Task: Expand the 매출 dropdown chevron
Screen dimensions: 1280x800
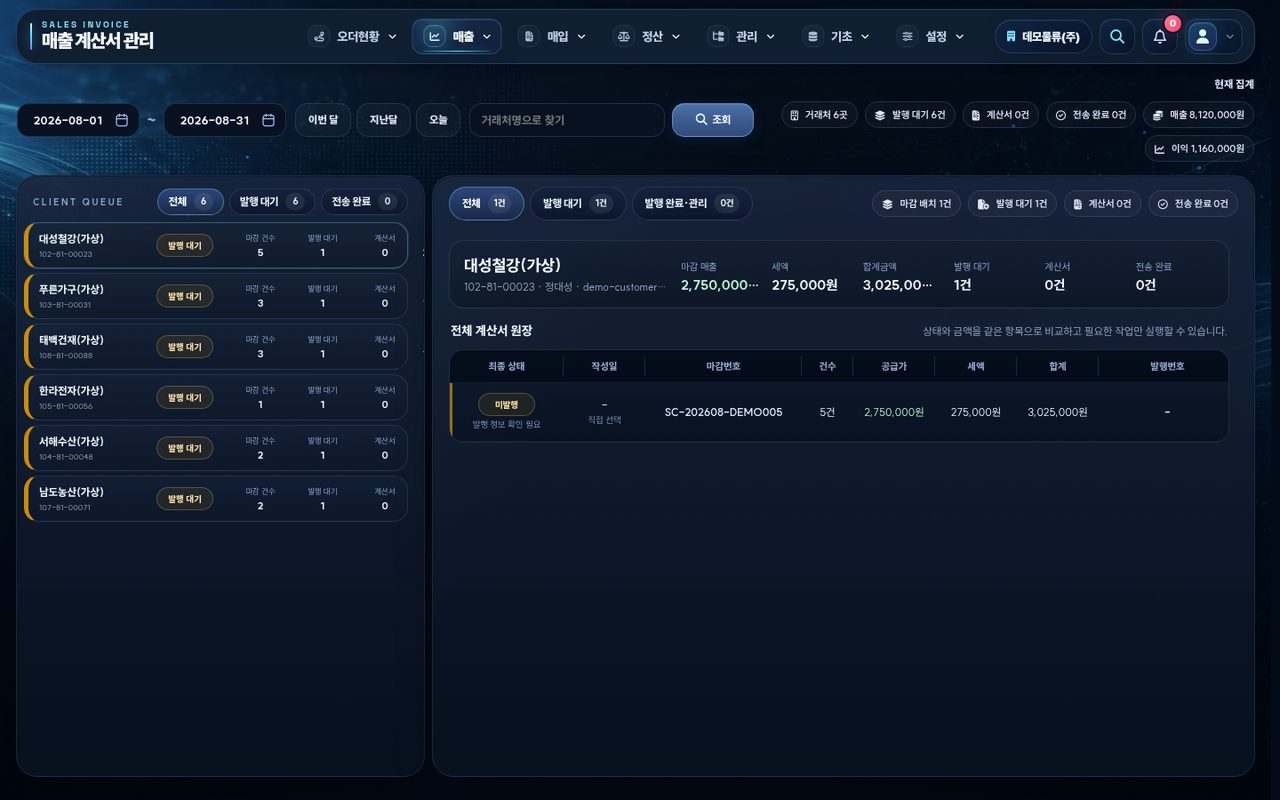Action: 487,37
